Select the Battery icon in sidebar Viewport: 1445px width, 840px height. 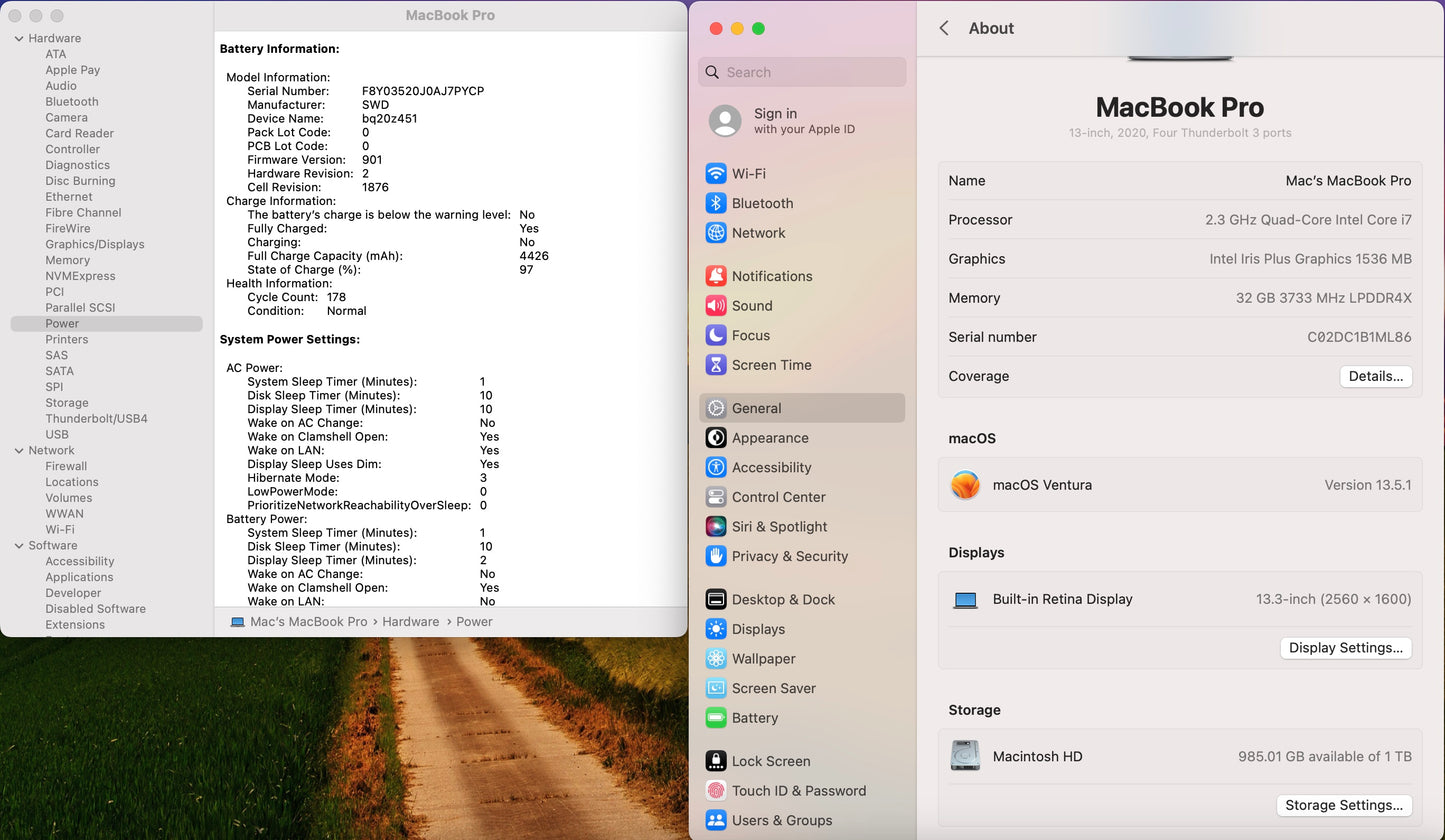[716, 718]
